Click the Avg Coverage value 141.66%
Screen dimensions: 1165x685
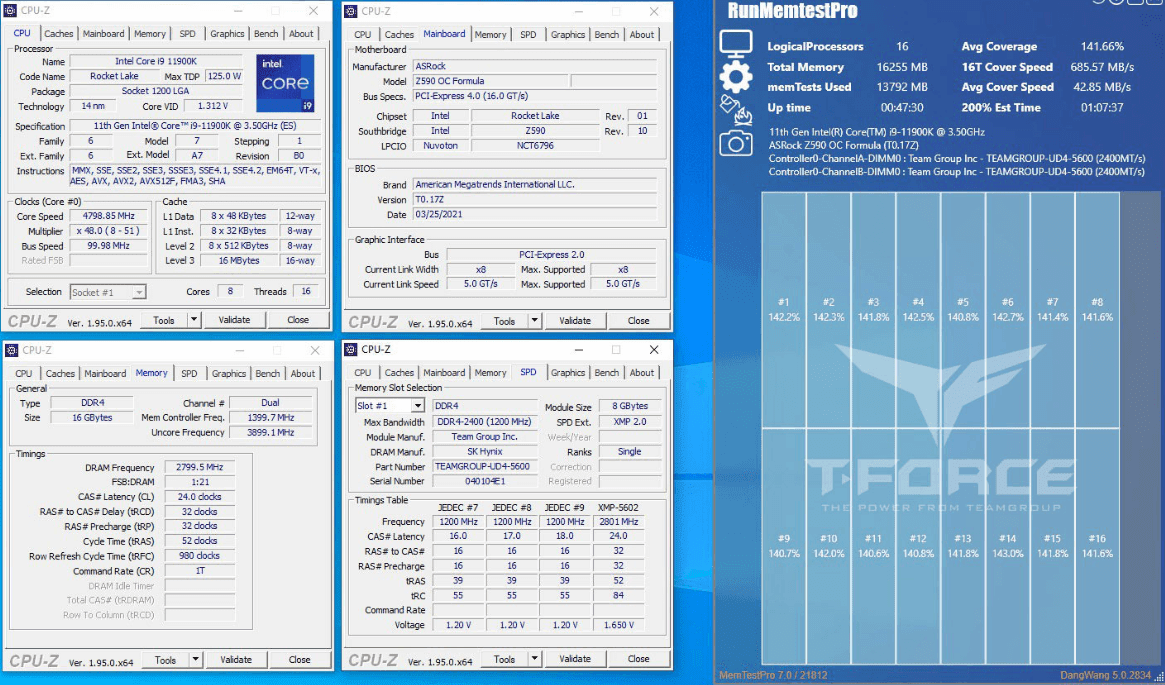1102,46
